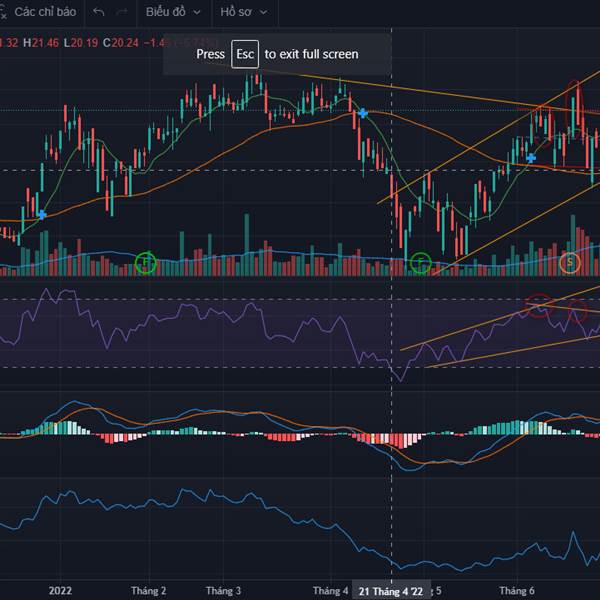This screenshot has width=600, height=600.
Task: Select the blue plus marker near January 2022
Action: pos(41,214)
